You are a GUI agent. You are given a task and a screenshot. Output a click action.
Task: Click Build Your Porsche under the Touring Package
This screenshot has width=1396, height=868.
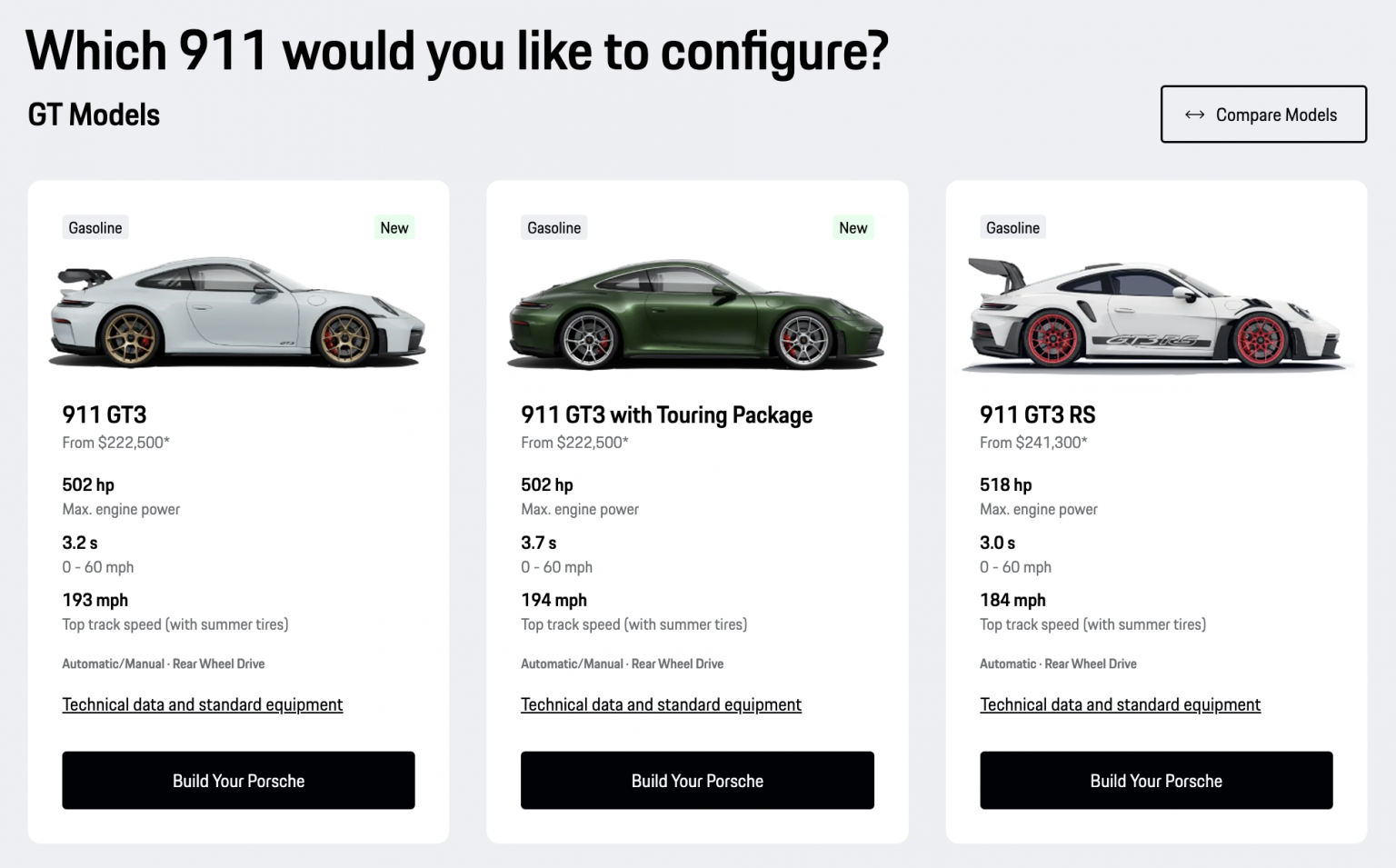click(x=696, y=780)
